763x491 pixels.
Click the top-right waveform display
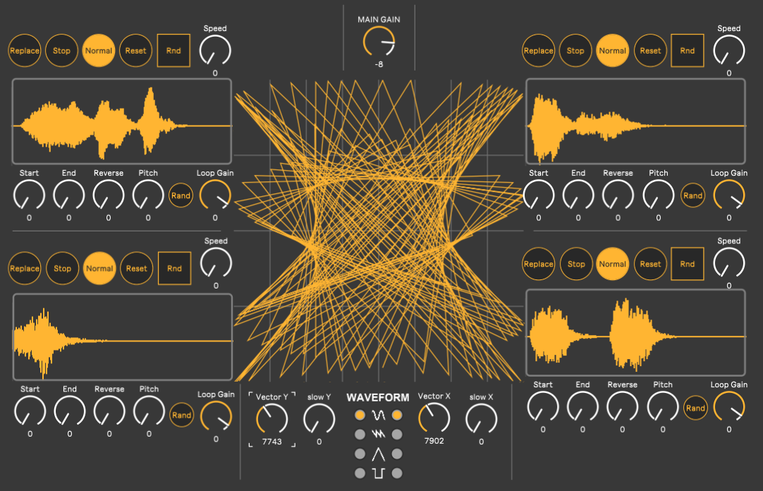(x=636, y=121)
